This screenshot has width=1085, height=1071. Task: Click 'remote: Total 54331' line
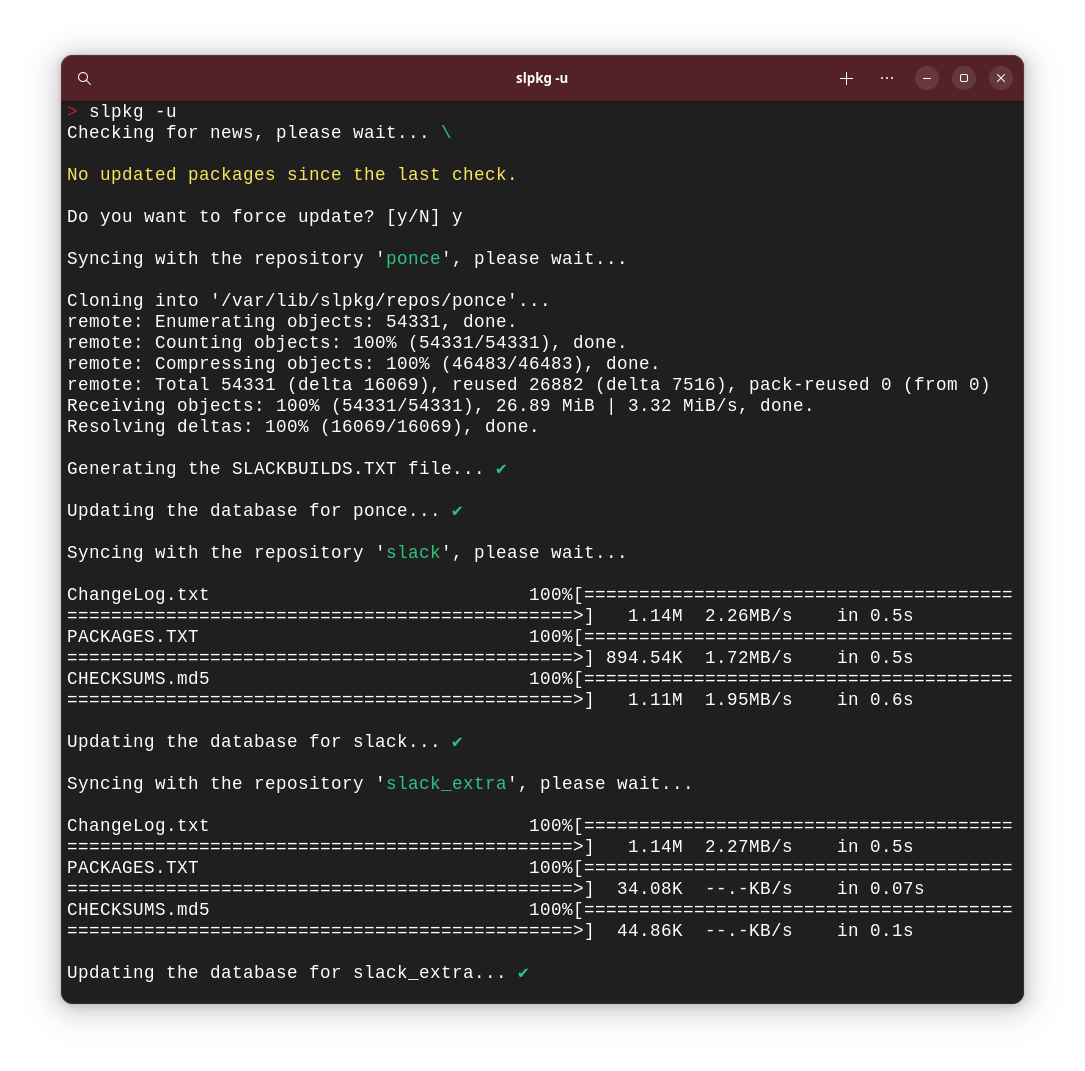[528, 385]
